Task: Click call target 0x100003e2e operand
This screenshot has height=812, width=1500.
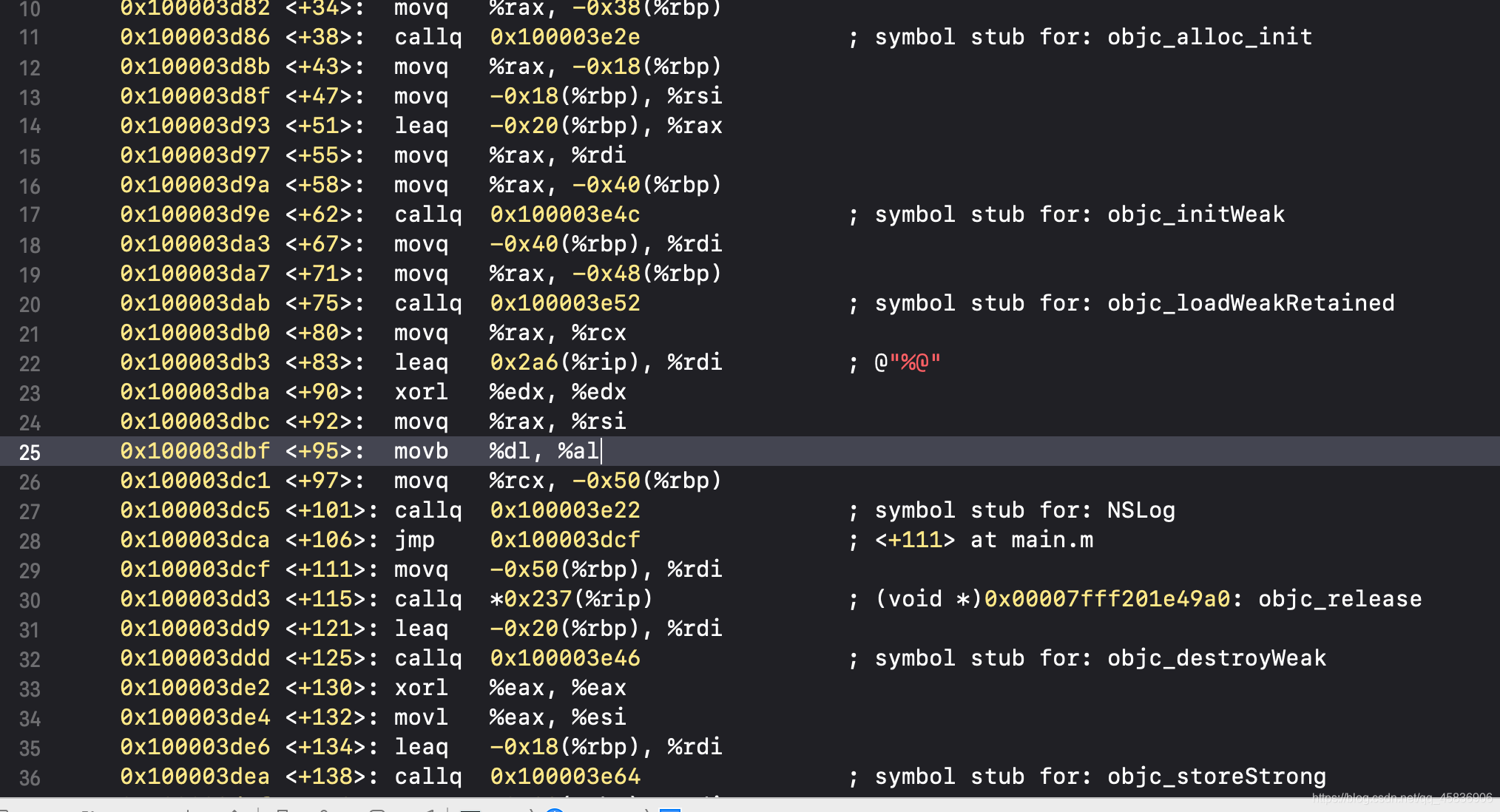Action: pyautogui.click(x=565, y=37)
